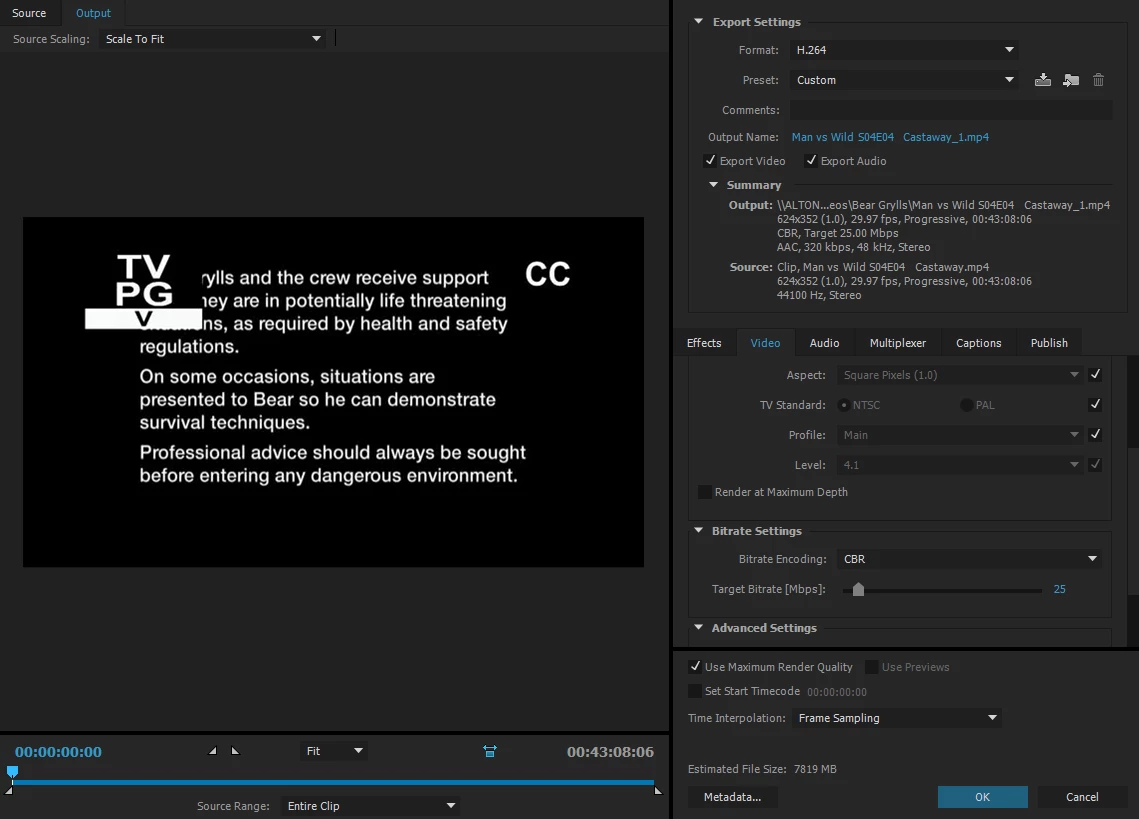Screen dimensions: 1139x819
Task: Collapse the Advanced Settings section
Action: (x=698, y=627)
